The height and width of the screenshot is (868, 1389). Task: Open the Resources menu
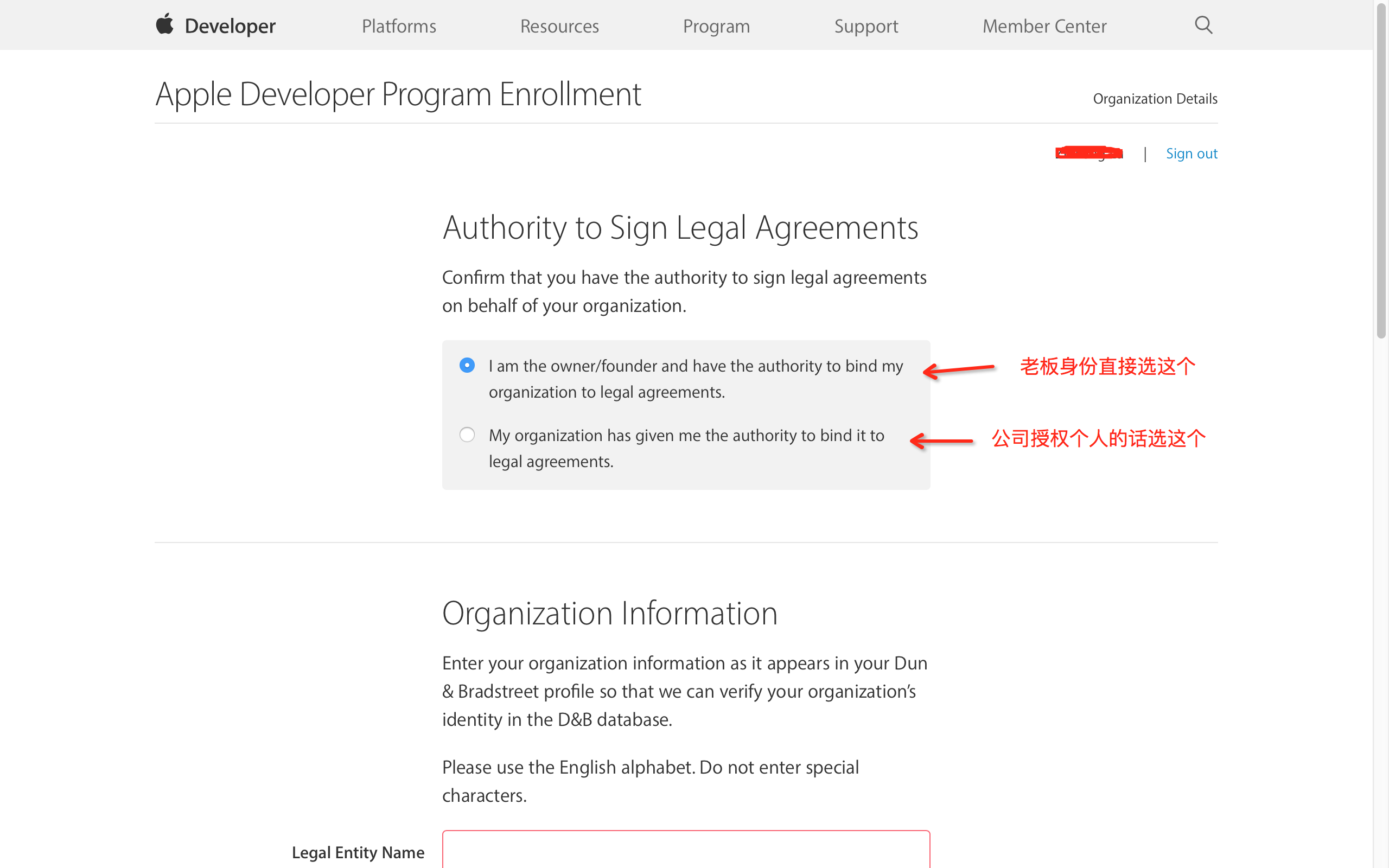559,26
